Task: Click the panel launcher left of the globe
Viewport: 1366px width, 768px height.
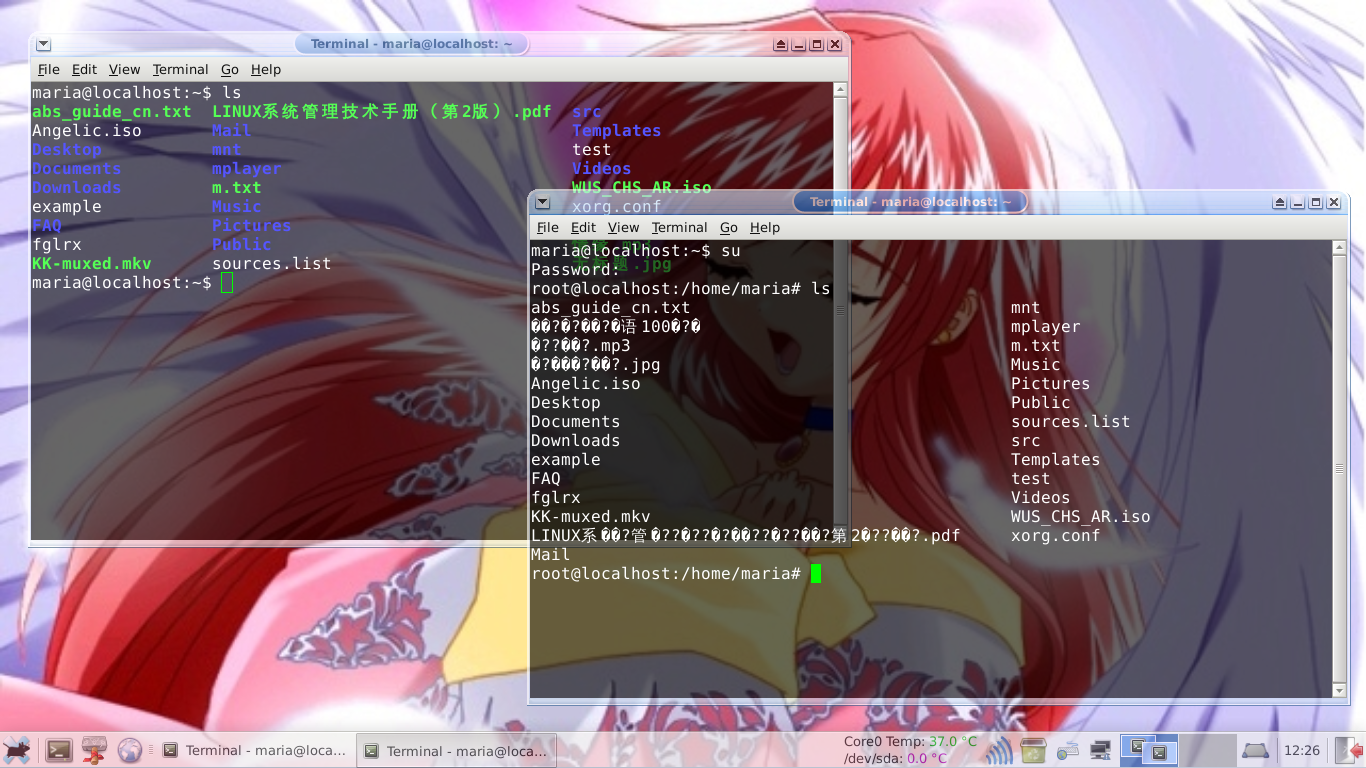Action: (95, 749)
